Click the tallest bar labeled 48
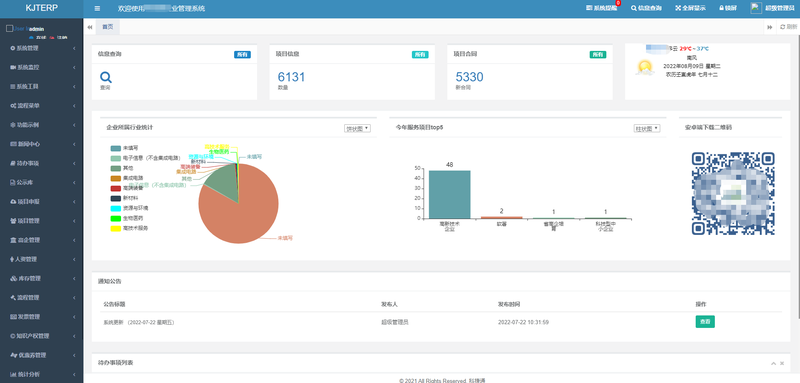This screenshot has width=800, height=383. pyautogui.click(x=449, y=194)
